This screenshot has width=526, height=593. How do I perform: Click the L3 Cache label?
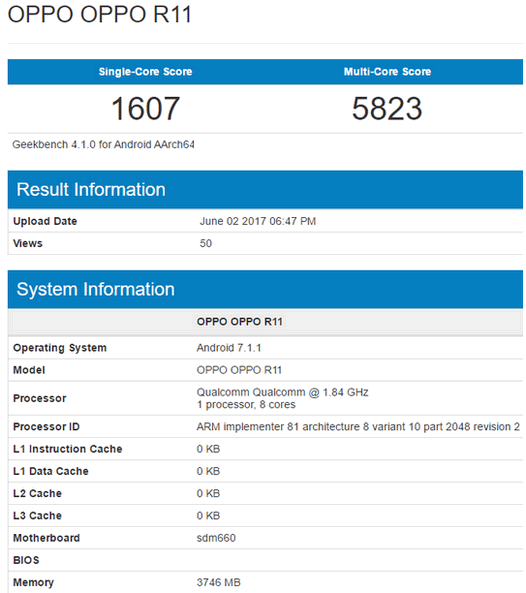click(37, 516)
